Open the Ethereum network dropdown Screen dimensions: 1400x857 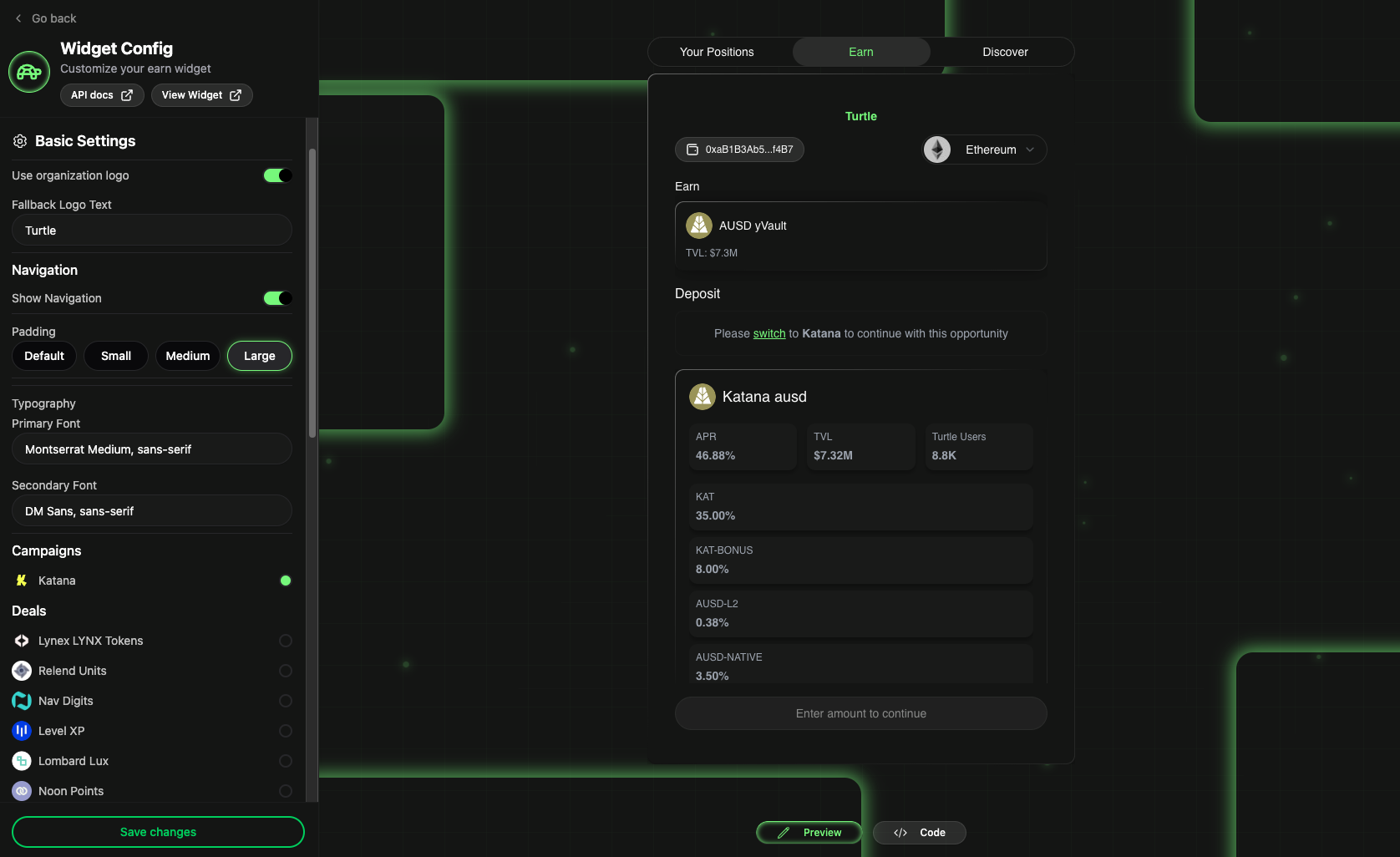tap(984, 150)
